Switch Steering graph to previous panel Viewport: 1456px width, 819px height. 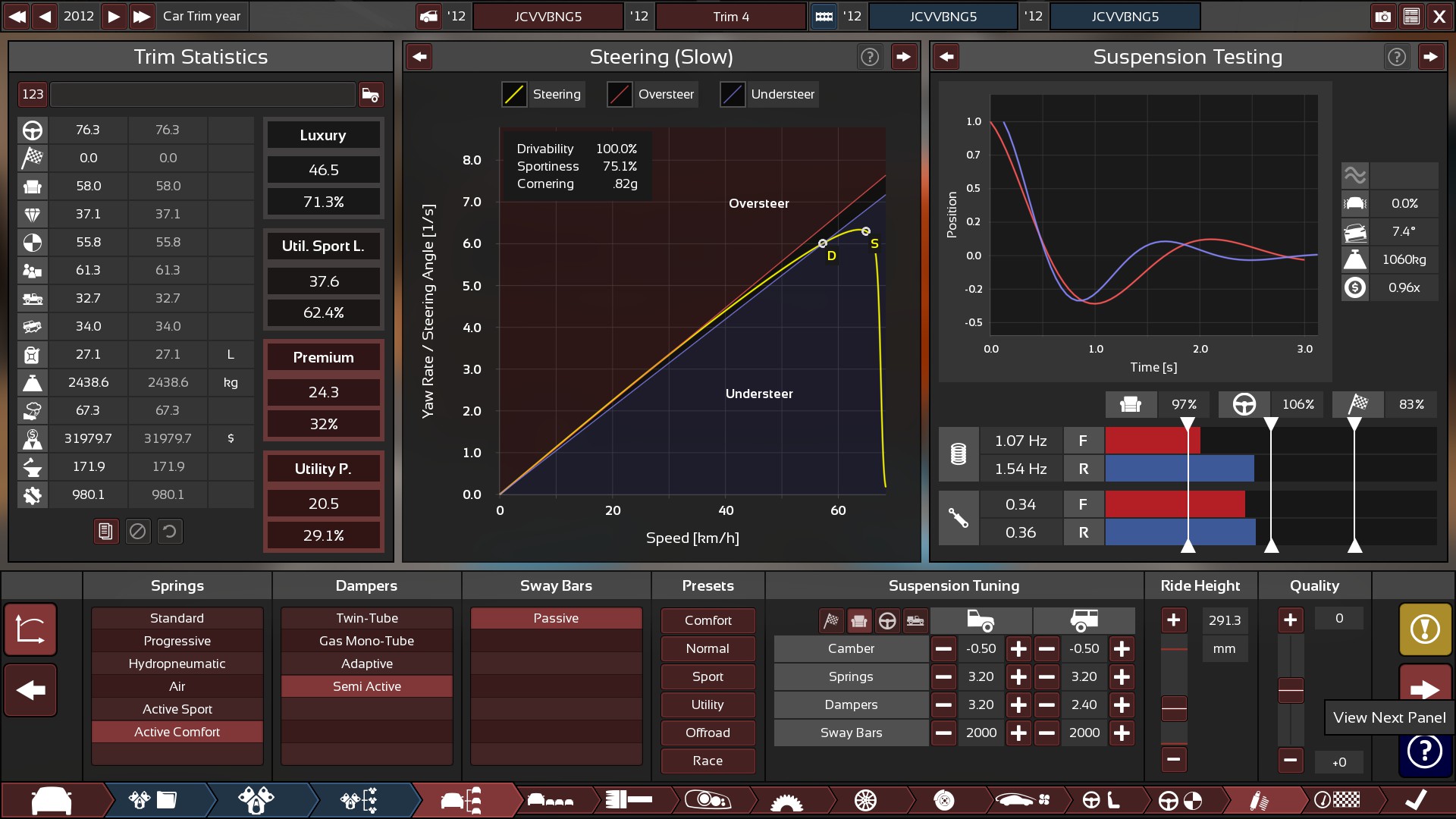pos(419,57)
